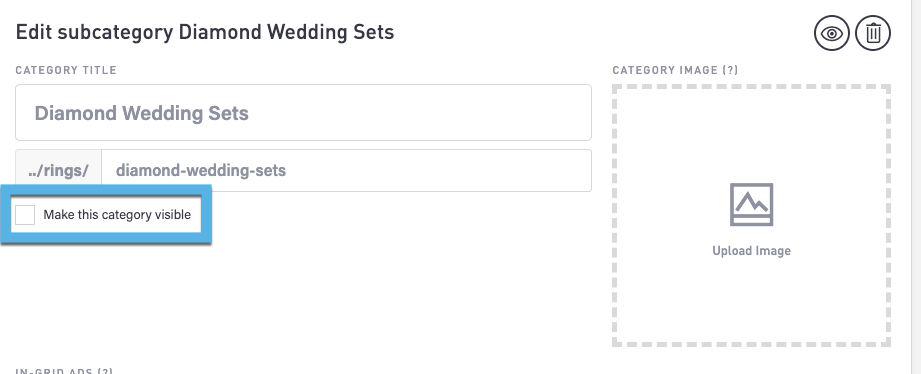Focus the Diamond Wedding Sets title field
Image resolution: width=921 pixels, height=374 pixels.
[303, 112]
